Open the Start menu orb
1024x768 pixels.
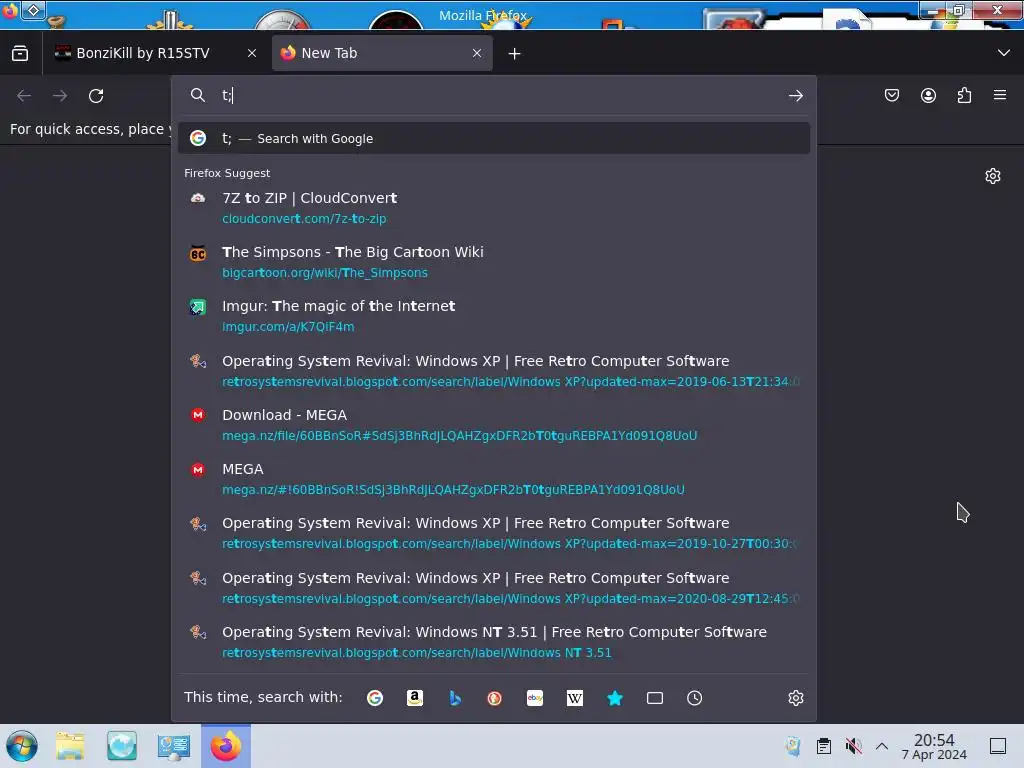(22, 746)
